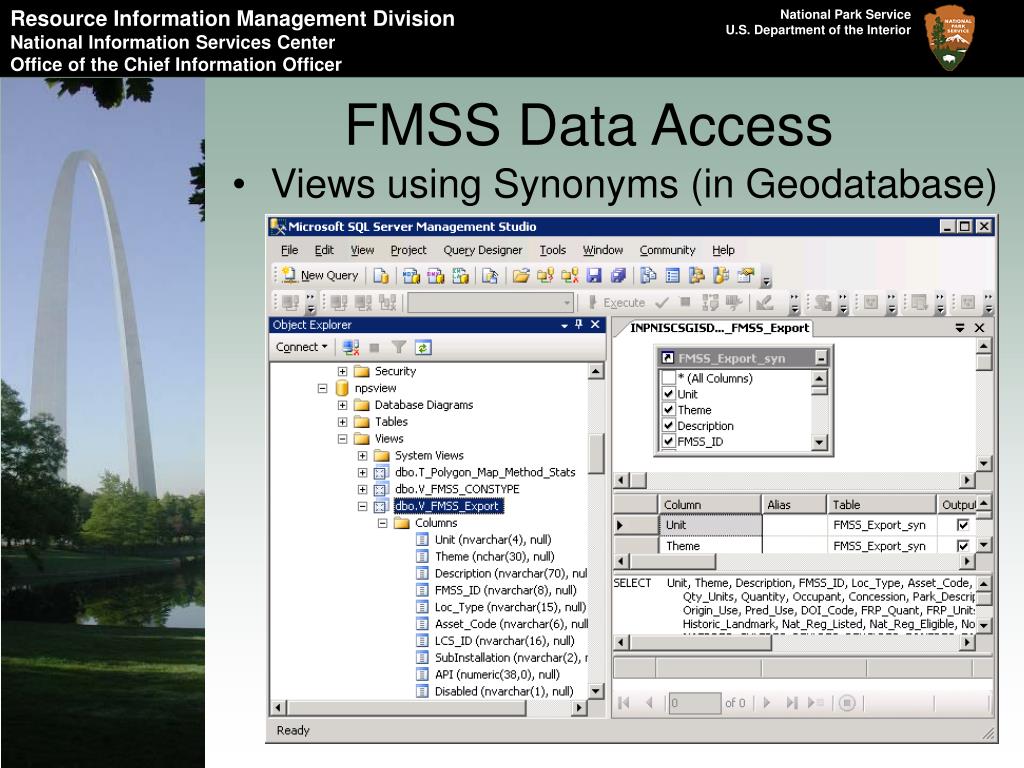Open the Edit menu
The image size is (1024, 768).
pyautogui.click(x=324, y=250)
